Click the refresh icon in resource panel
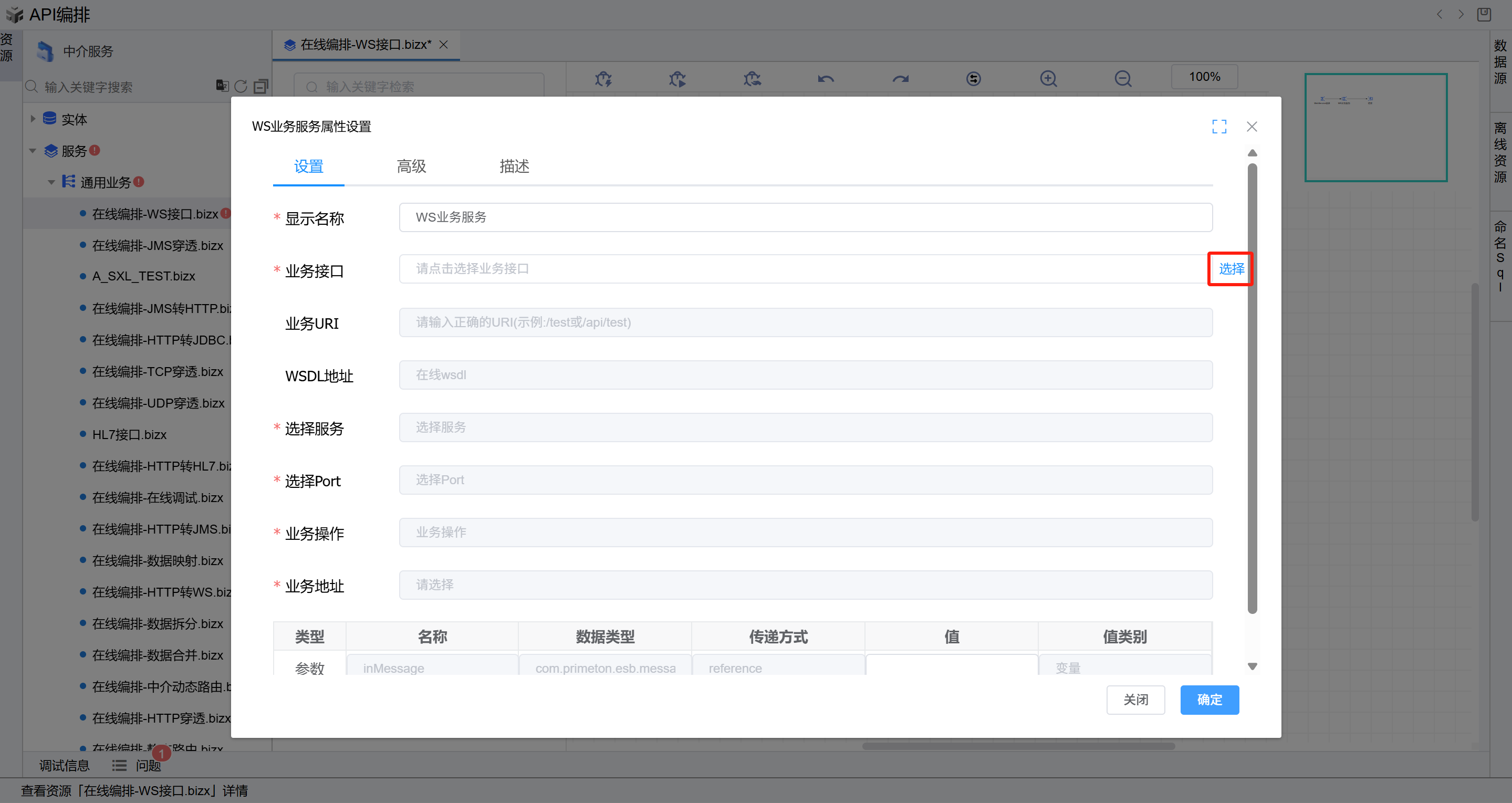1512x803 pixels. tap(241, 87)
